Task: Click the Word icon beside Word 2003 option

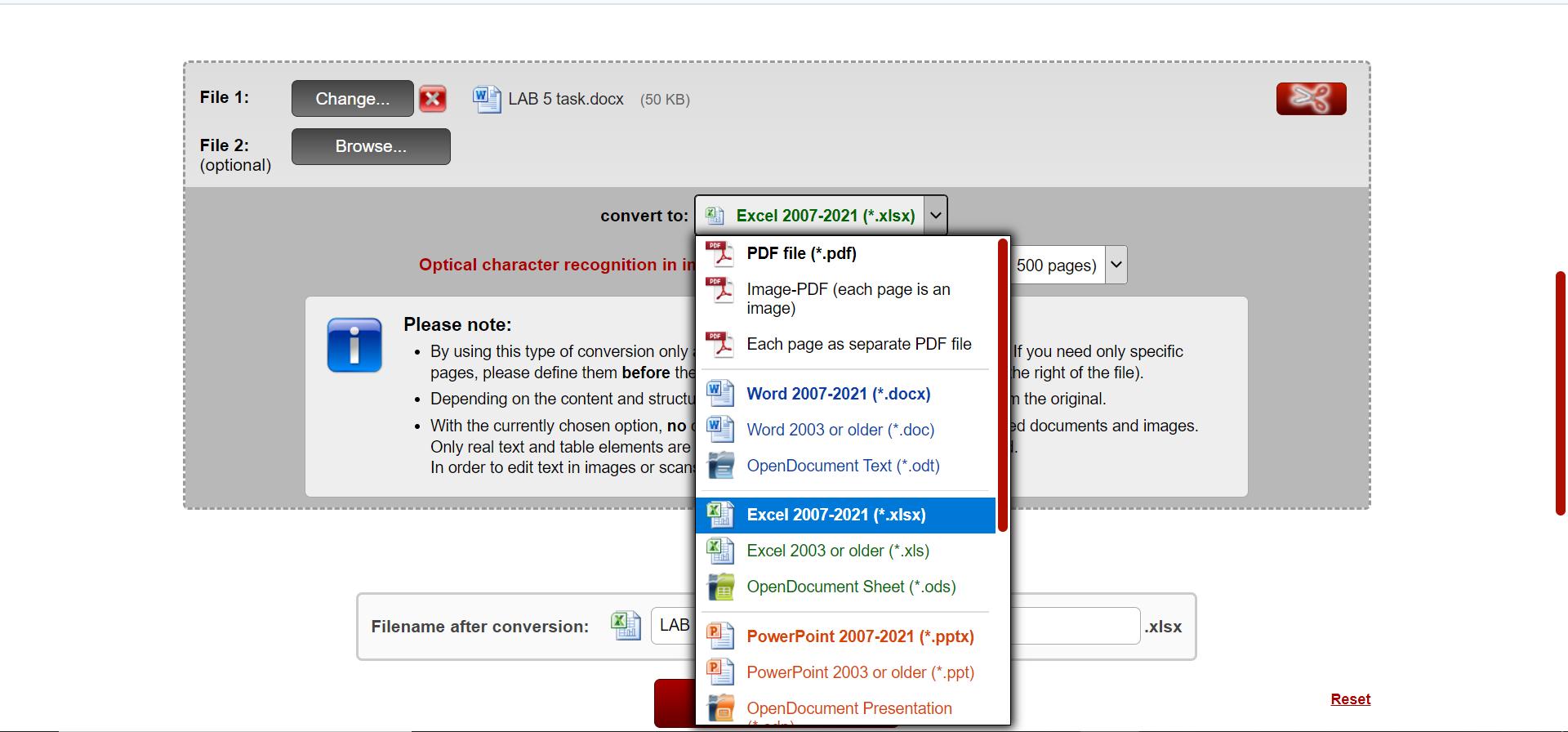Action: point(719,430)
